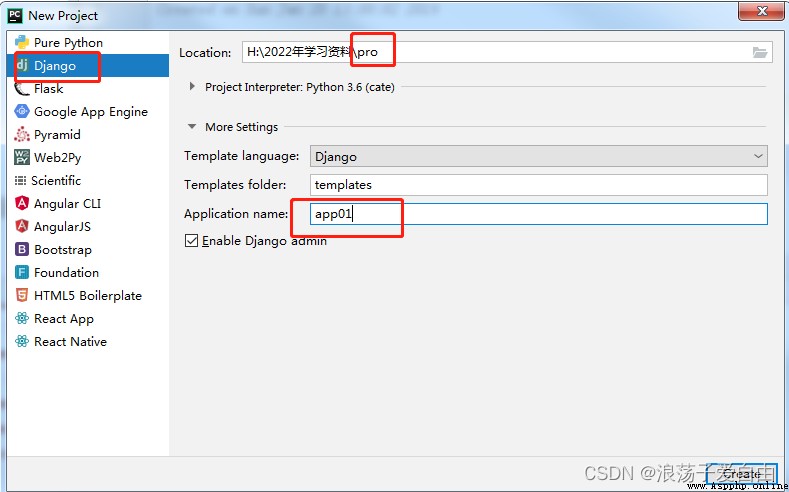Select the Pure Python project icon
789x492 pixels.
coord(22,42)
